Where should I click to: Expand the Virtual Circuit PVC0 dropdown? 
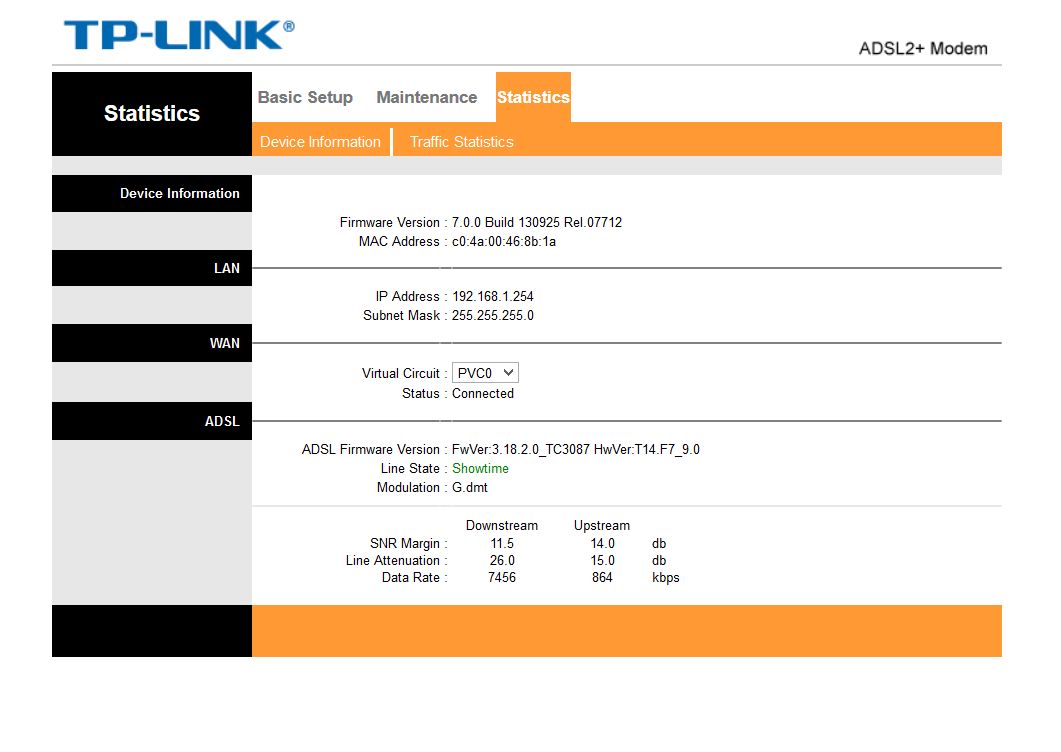tap(485, 373)
